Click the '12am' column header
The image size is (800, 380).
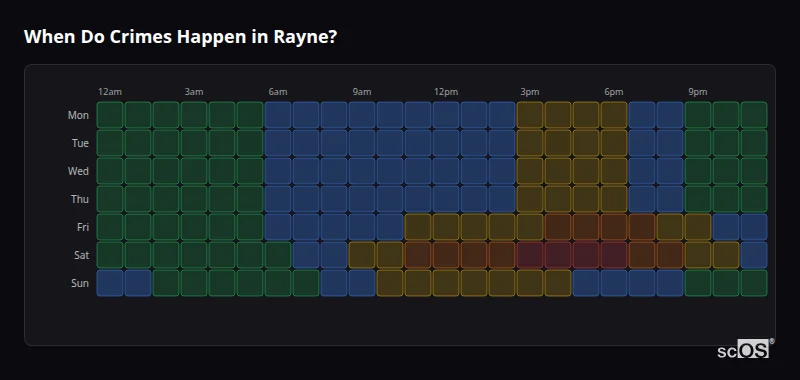coord(110,92)
